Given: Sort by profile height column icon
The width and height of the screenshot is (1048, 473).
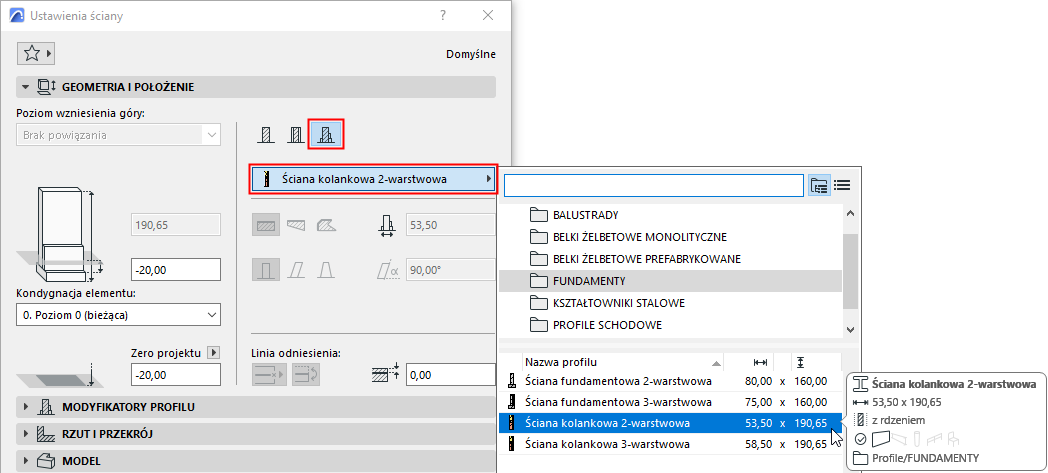Looking at the screenshot, I should point(800,362).
